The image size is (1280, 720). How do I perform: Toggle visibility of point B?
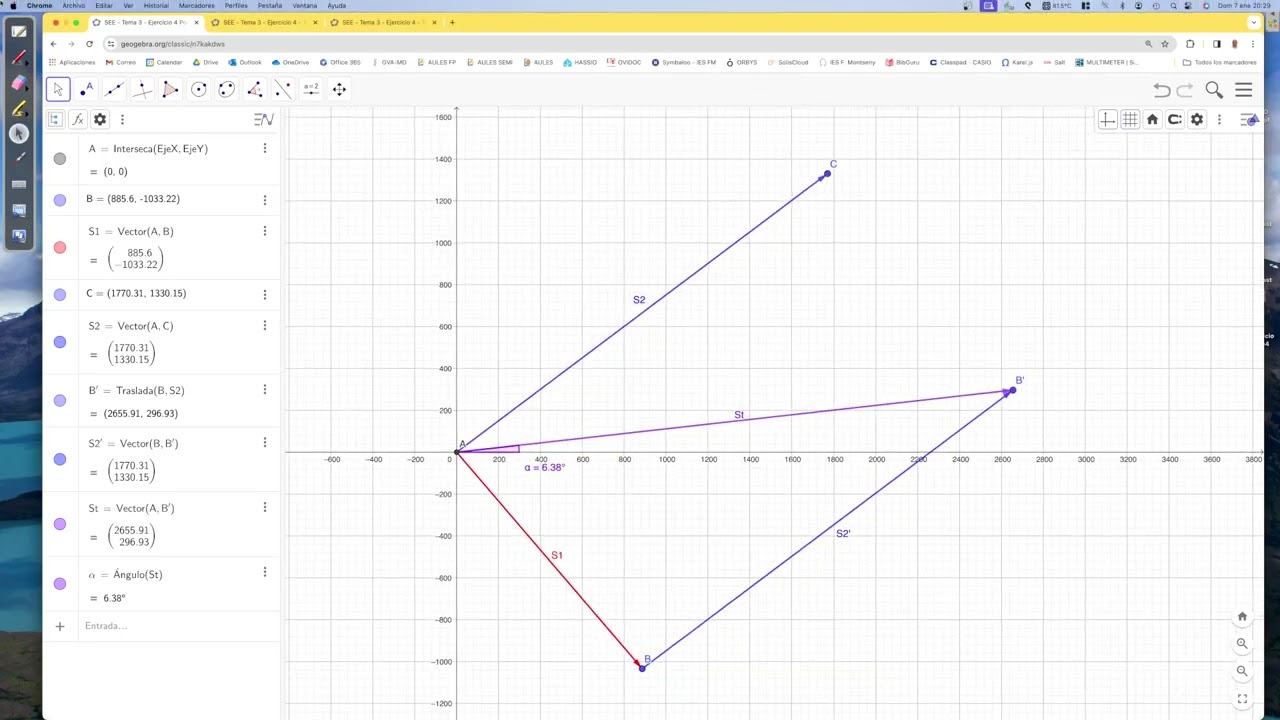pyautogui.click(x=60, y=200)
